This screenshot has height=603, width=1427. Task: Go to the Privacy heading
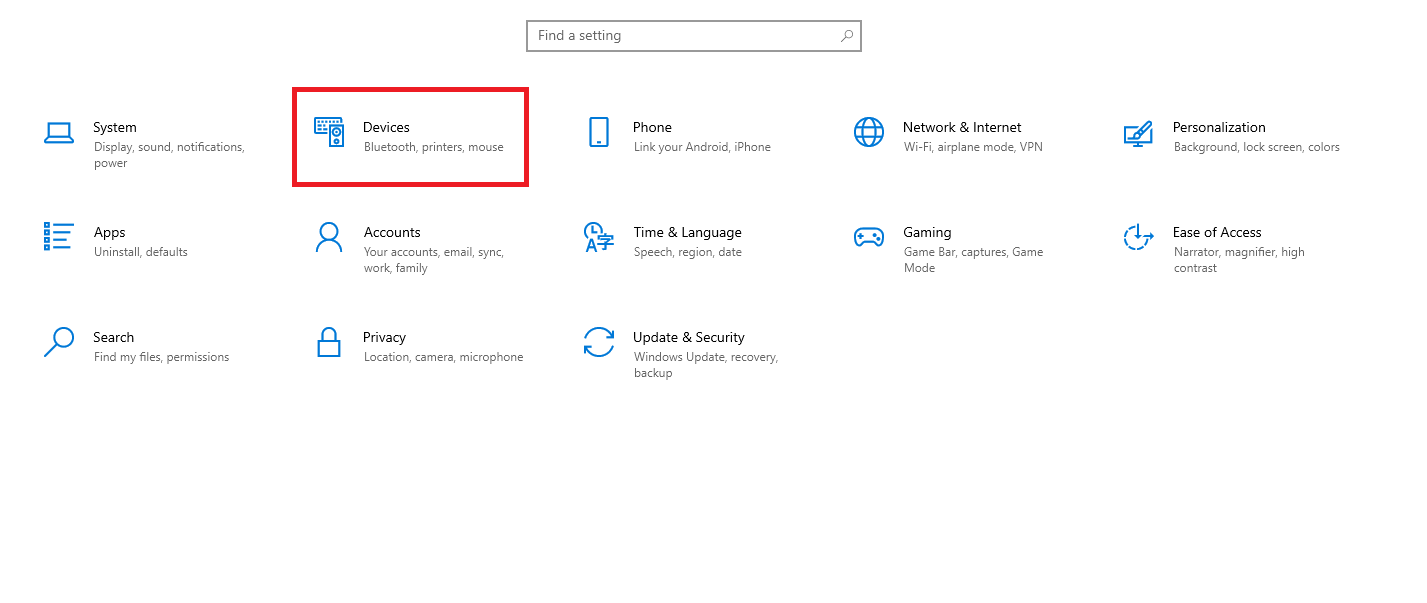[x=385, y=337]
